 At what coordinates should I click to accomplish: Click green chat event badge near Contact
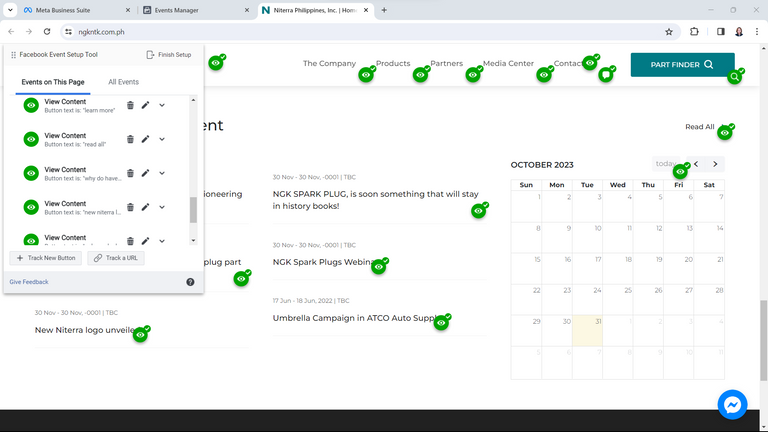click(606, 74)
